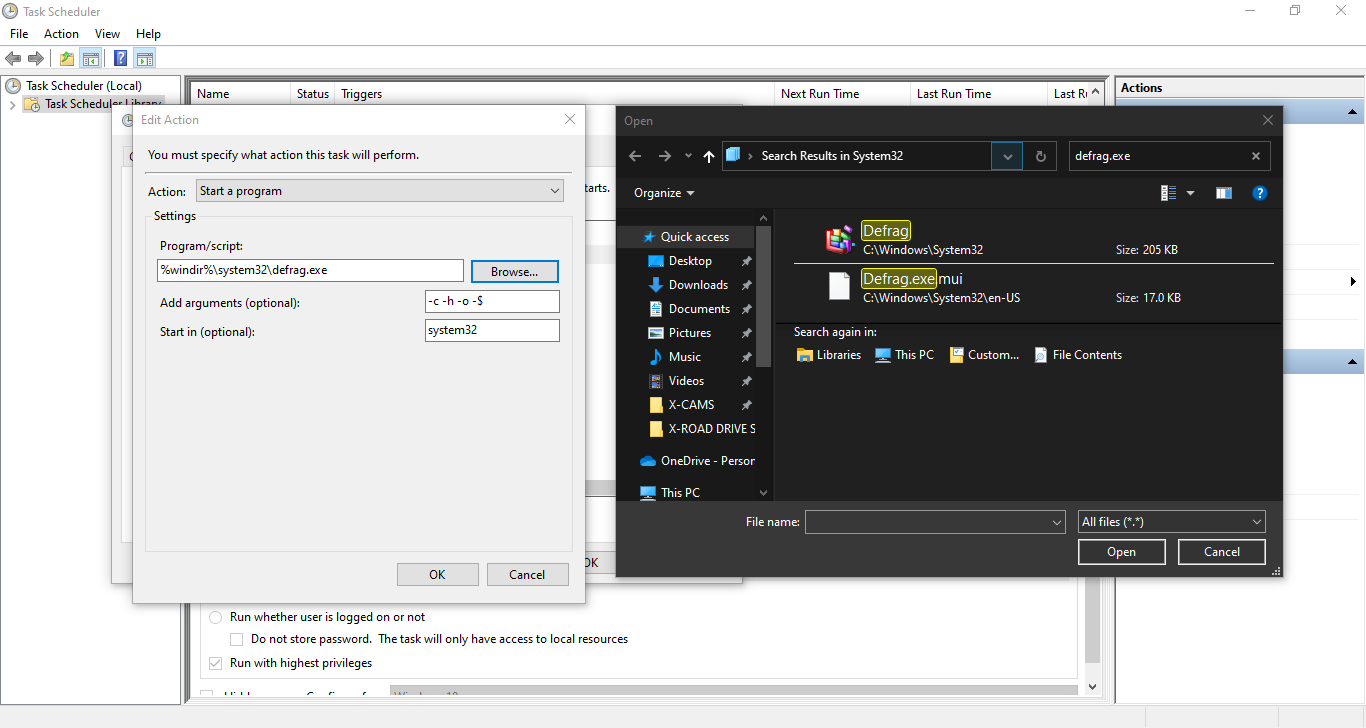The height and width of the screenshot is (728, 1366).
Task: Click the Browse button for Program/script
Action: 514,271
